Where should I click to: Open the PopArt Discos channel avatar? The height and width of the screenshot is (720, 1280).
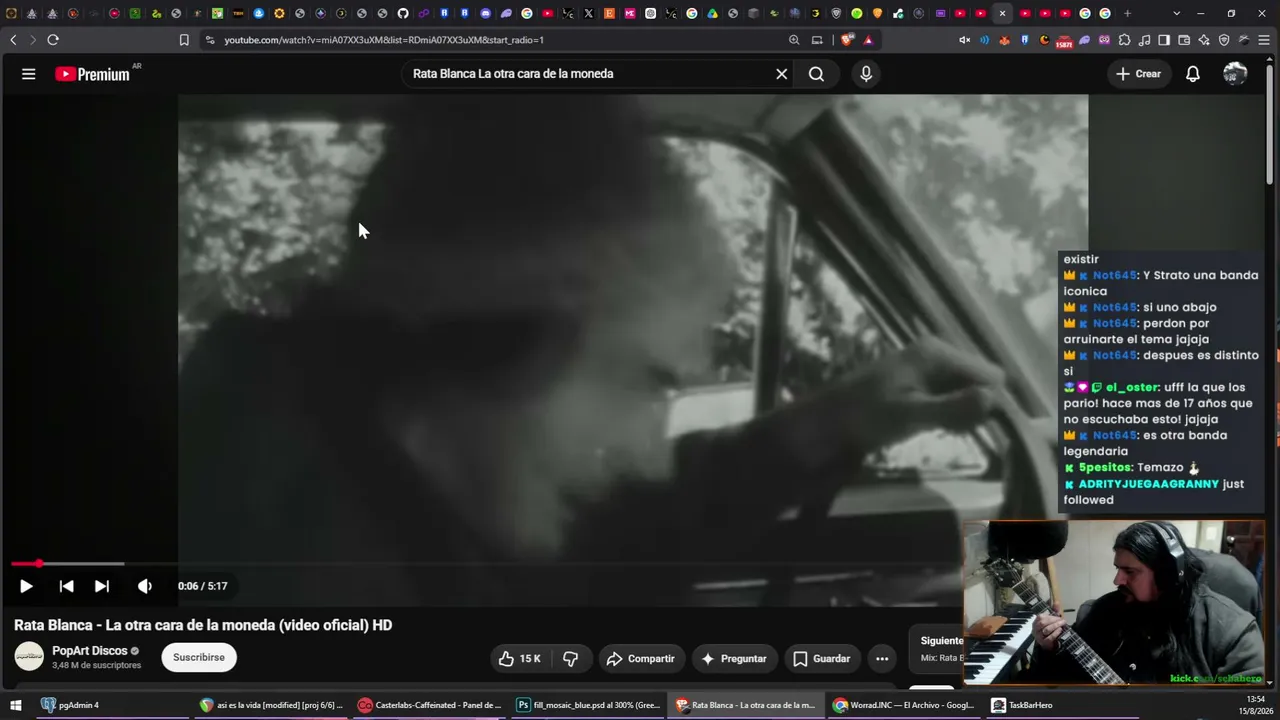[29, 657]
